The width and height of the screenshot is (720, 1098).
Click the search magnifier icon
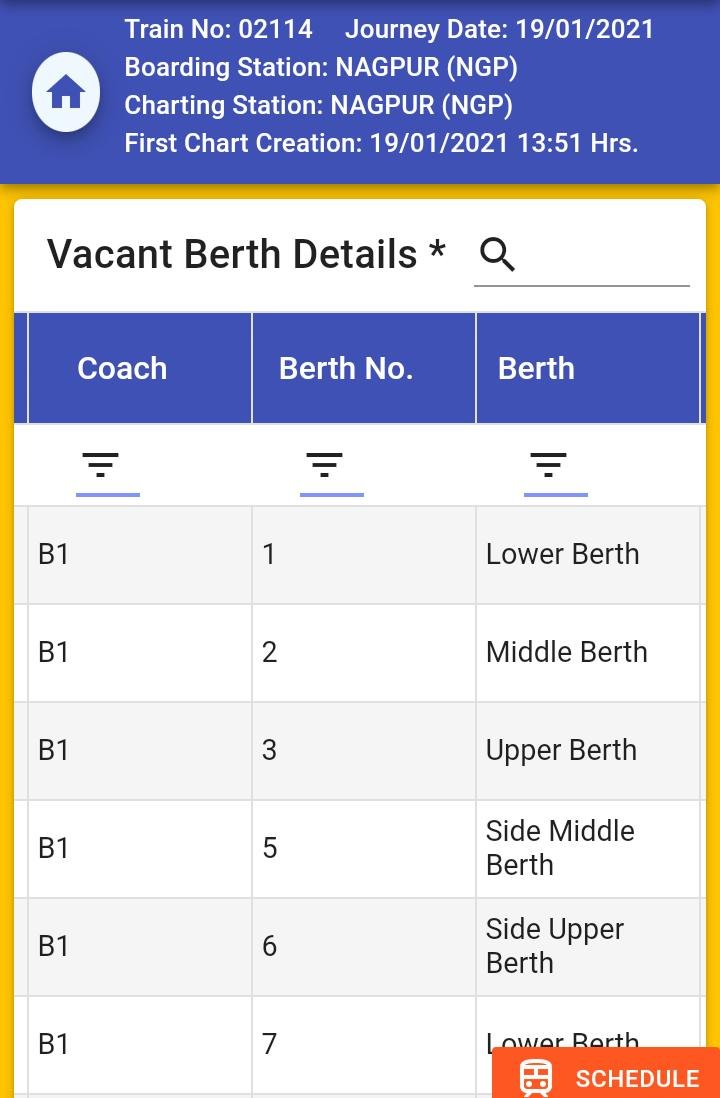pos(497,255)
